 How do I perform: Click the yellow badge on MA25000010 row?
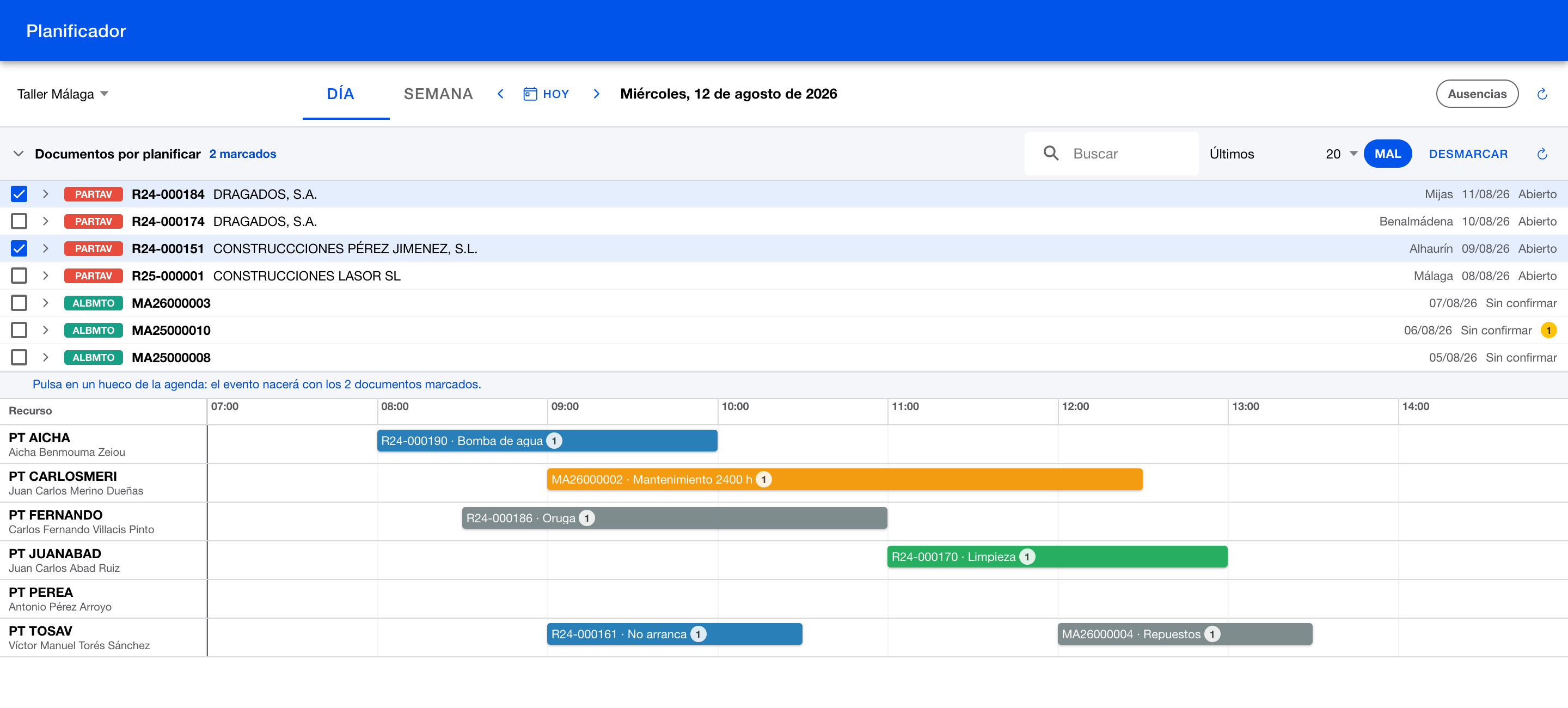[x=1548, y=331]
